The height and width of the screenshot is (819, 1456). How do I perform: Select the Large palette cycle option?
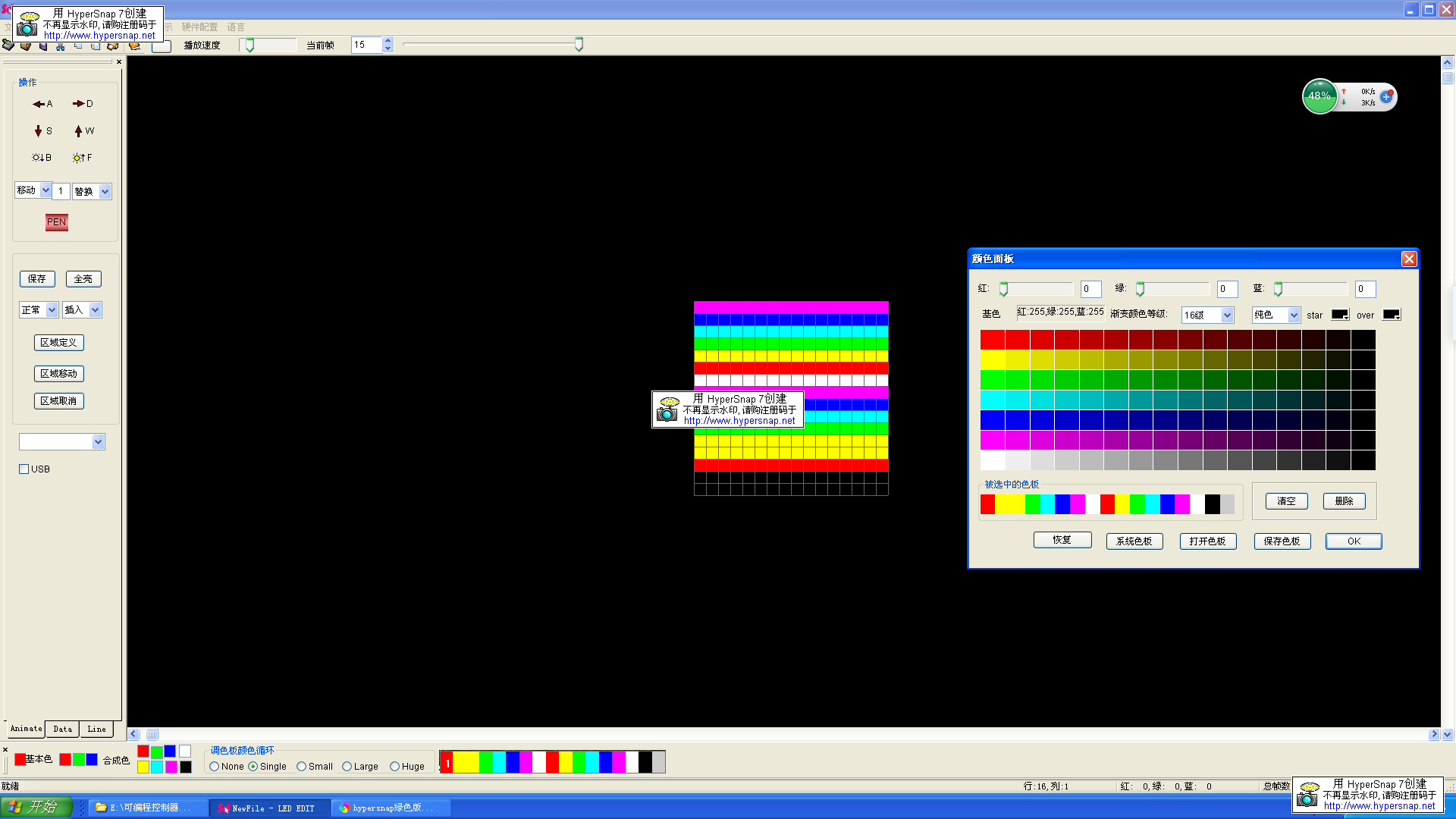point(347,767)
